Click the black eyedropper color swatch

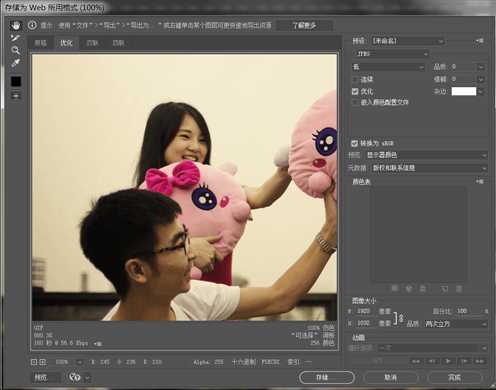click(x=16, y=81)
